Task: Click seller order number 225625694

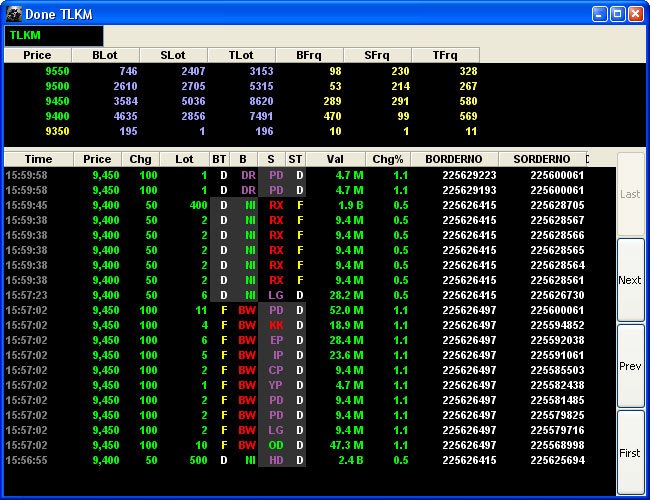Action: [558, 460]
